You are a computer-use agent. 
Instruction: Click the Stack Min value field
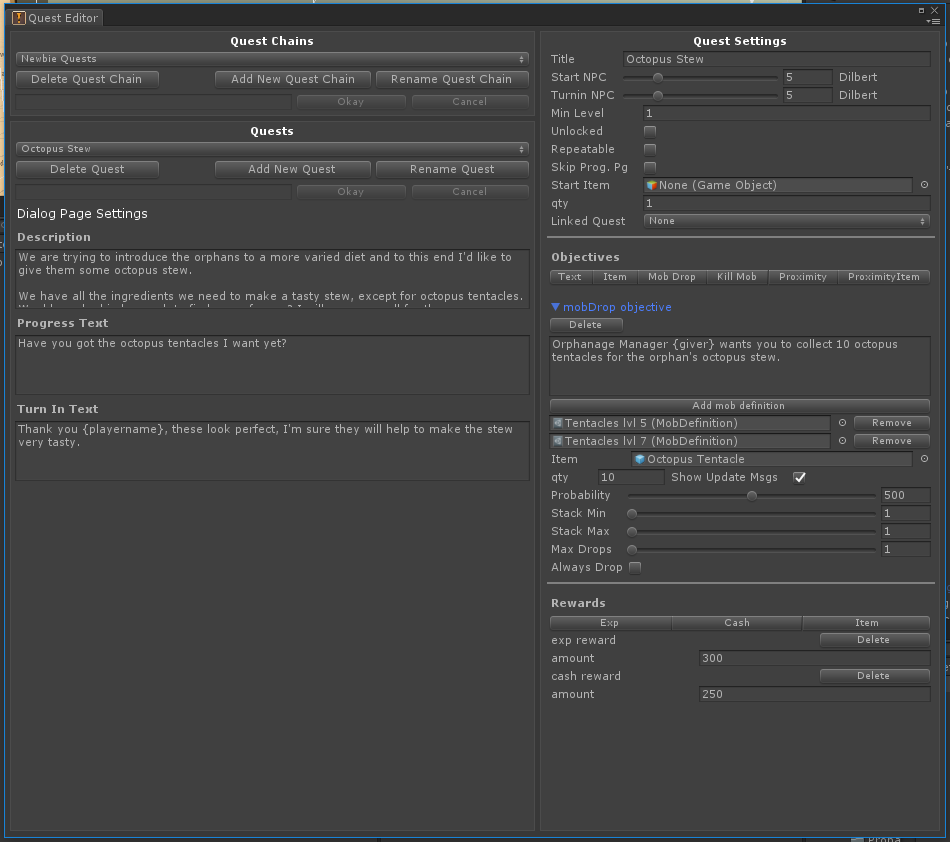click(906, 514)
